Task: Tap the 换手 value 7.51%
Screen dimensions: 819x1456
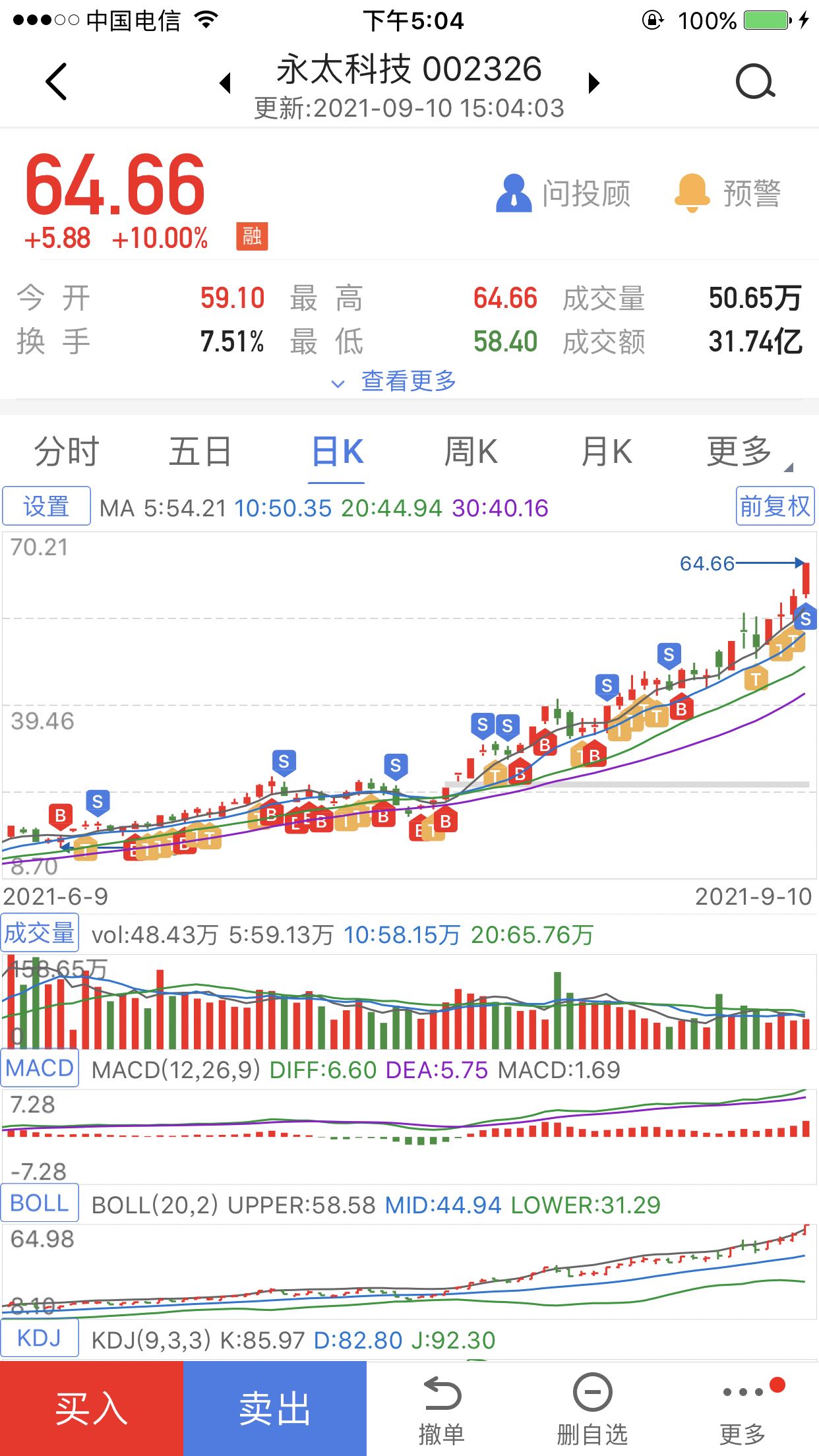Action: pos(232,342)
